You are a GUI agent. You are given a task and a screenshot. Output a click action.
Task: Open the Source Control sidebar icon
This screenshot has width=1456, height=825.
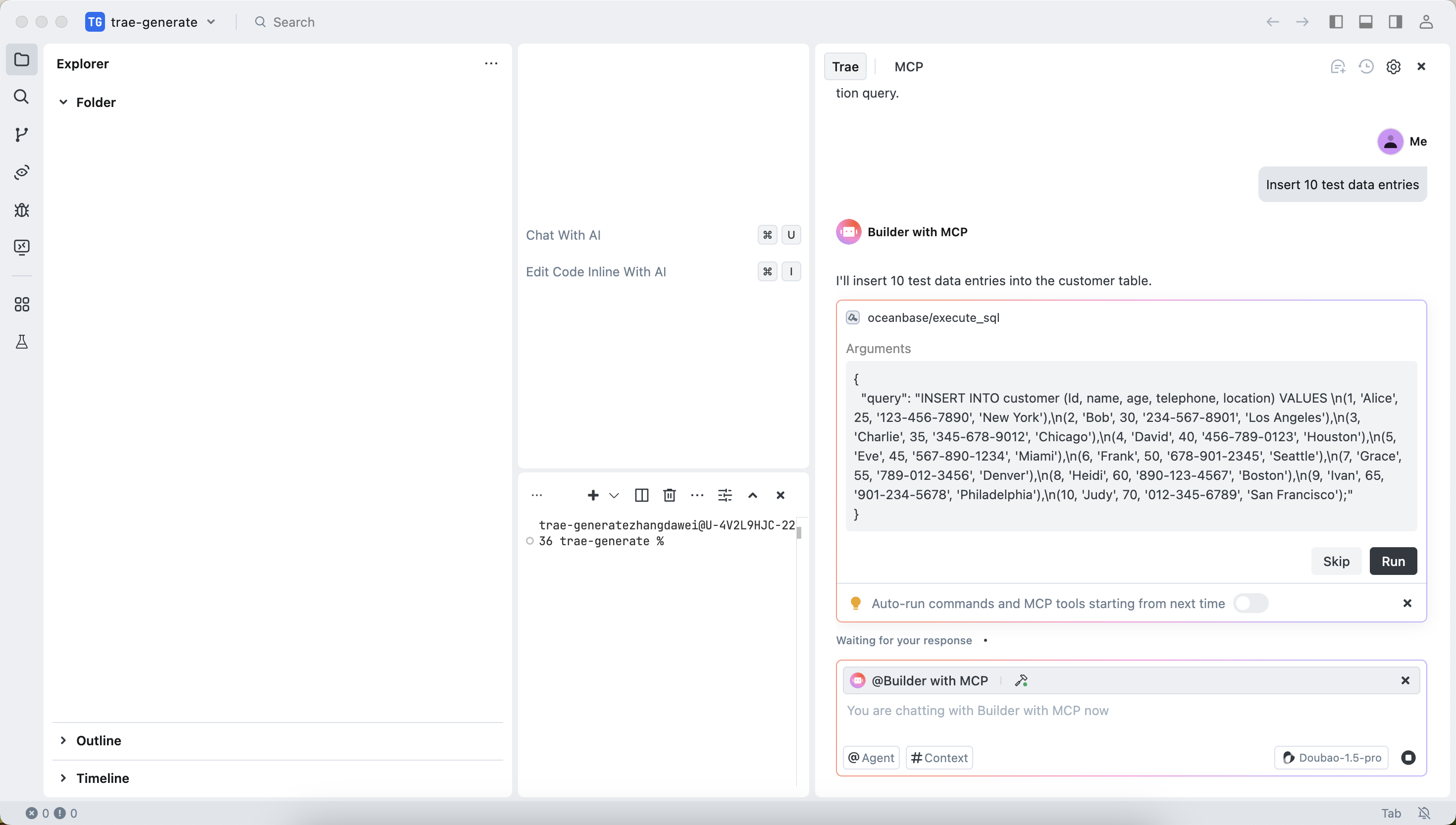(21, 135)
